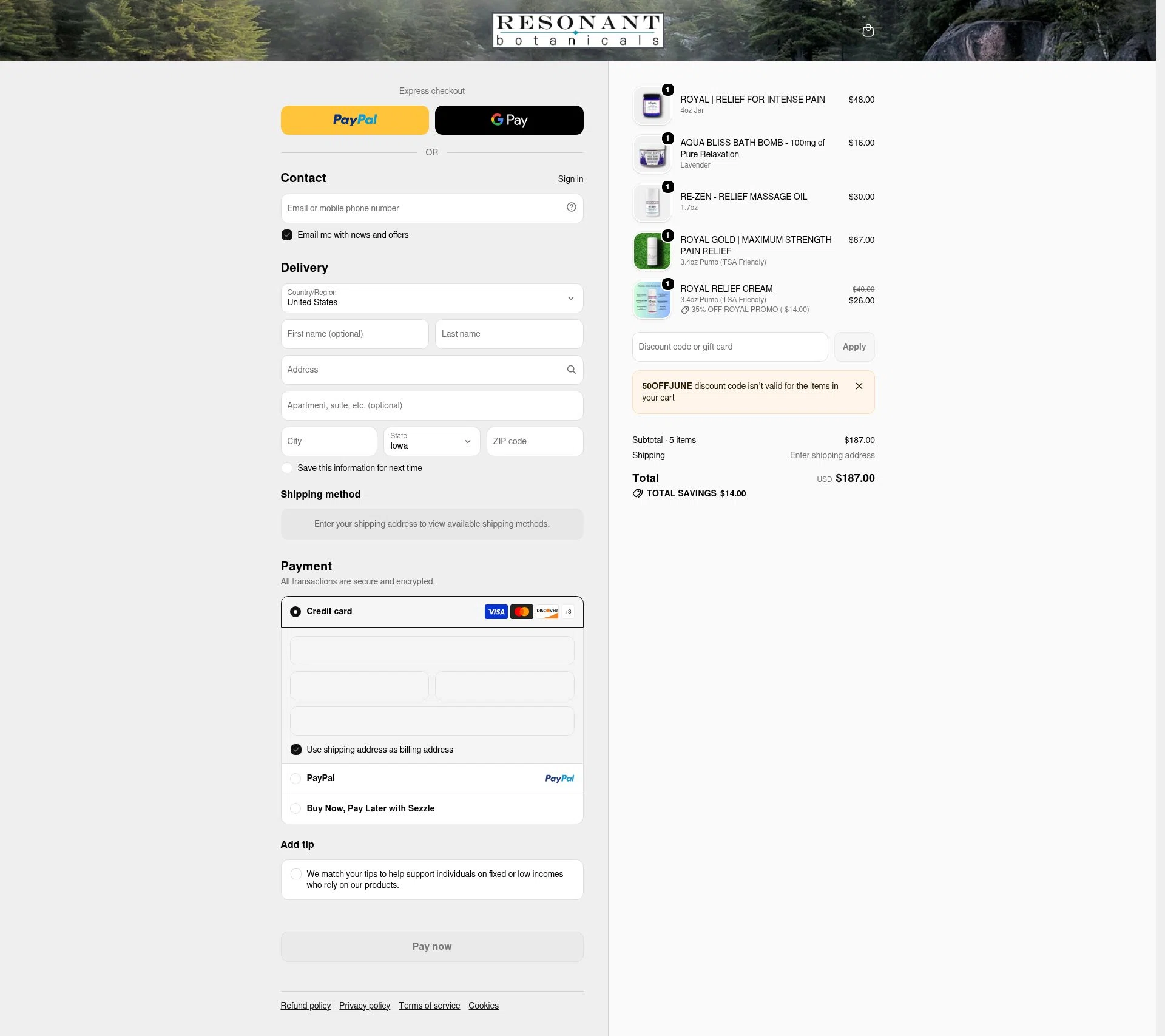Click the Subtotal 5 items label
1165x1036 pixels.
(x=664, y=440)
